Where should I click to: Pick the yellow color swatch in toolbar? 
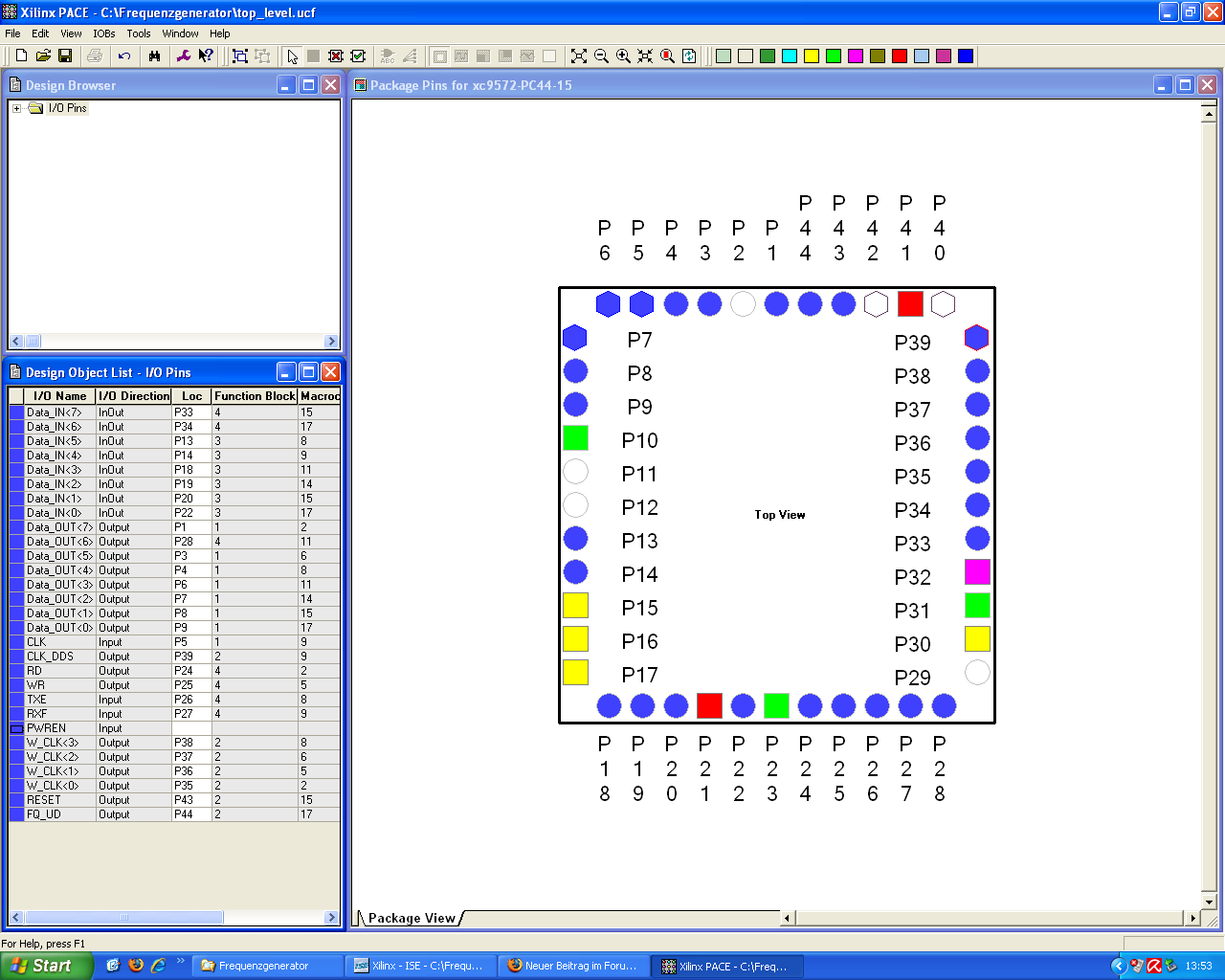coord(812,56)
